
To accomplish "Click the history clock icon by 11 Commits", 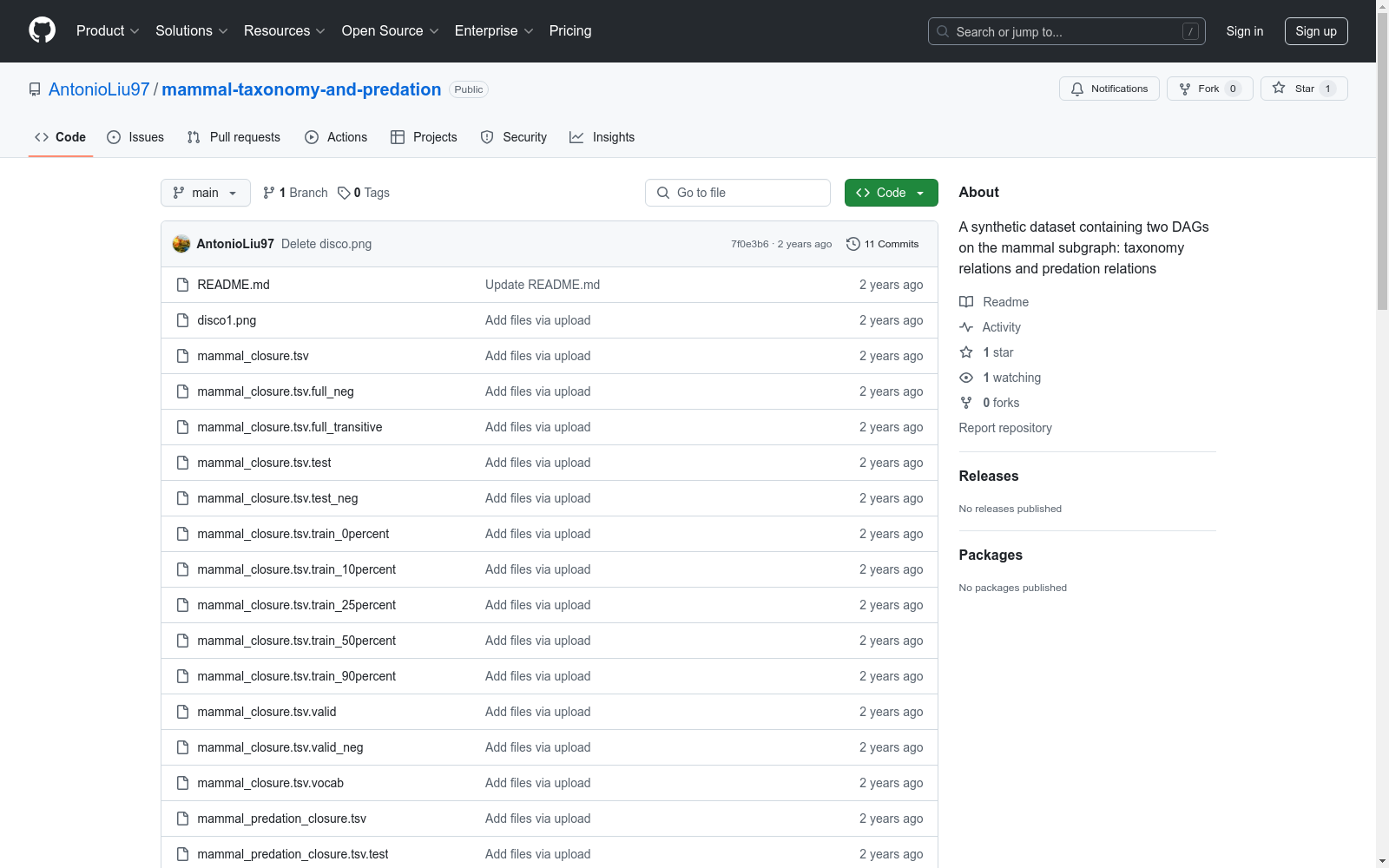I will click(x=853, y=244).
